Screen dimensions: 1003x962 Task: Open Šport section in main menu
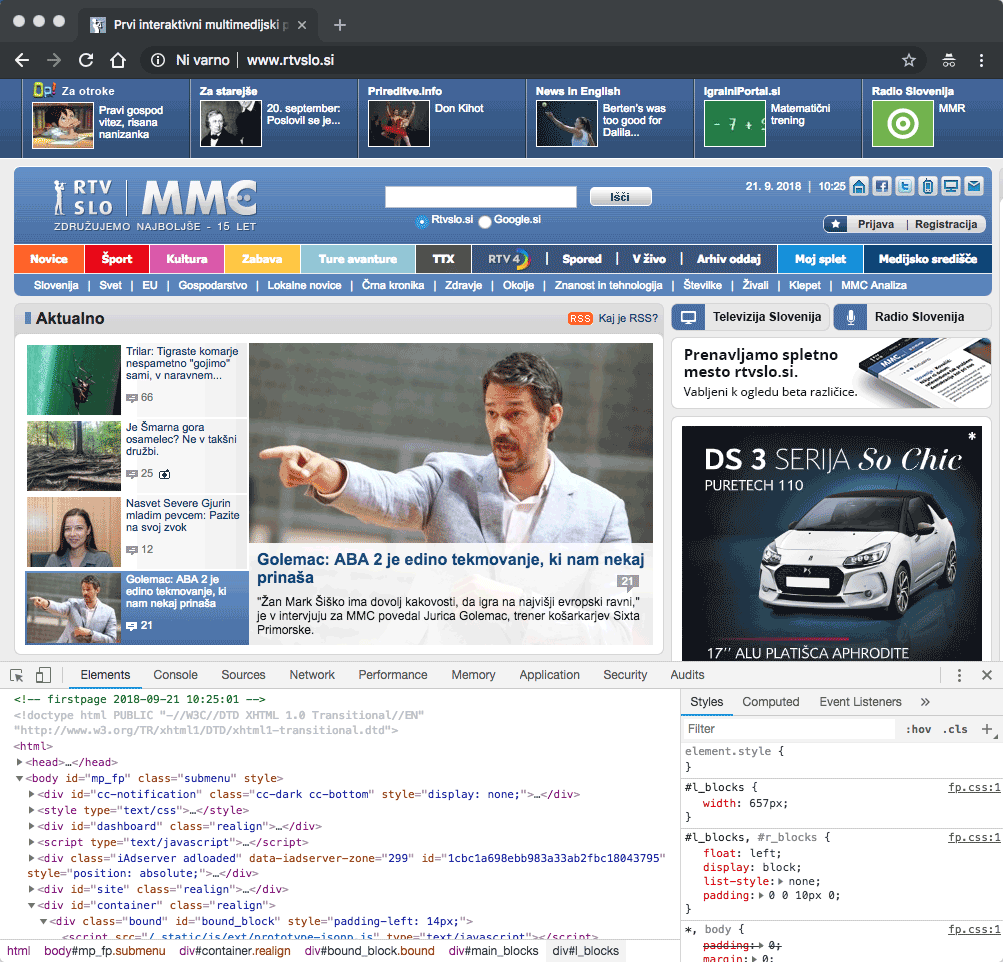point(116,259)
